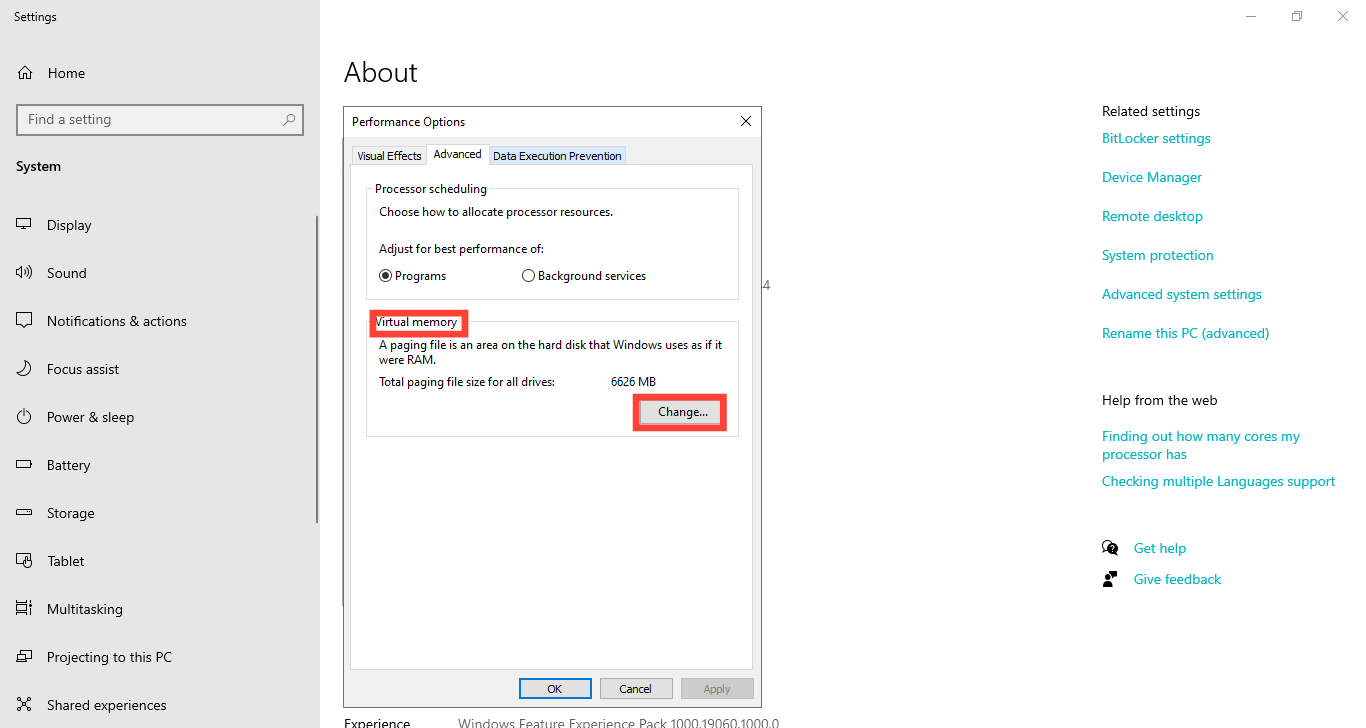Open Advanced system settings link

click(1181, 293)
